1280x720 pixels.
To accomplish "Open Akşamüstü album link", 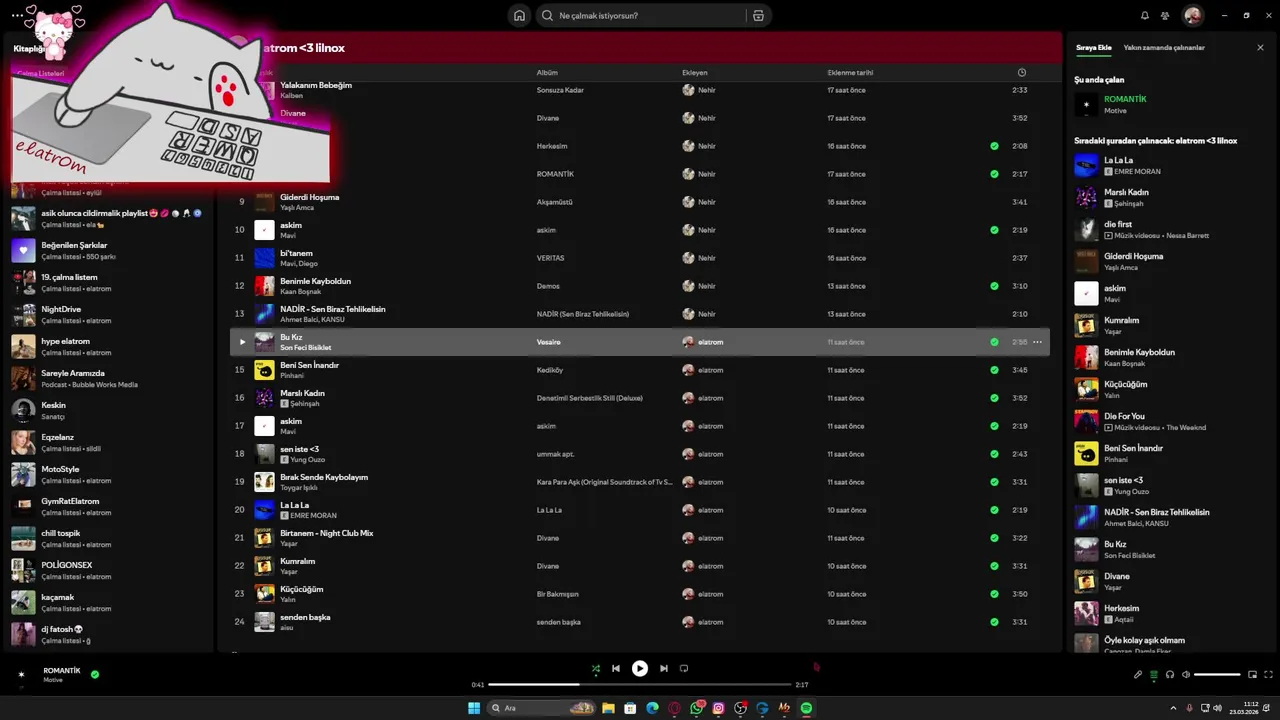I will (x=555, y=202).
